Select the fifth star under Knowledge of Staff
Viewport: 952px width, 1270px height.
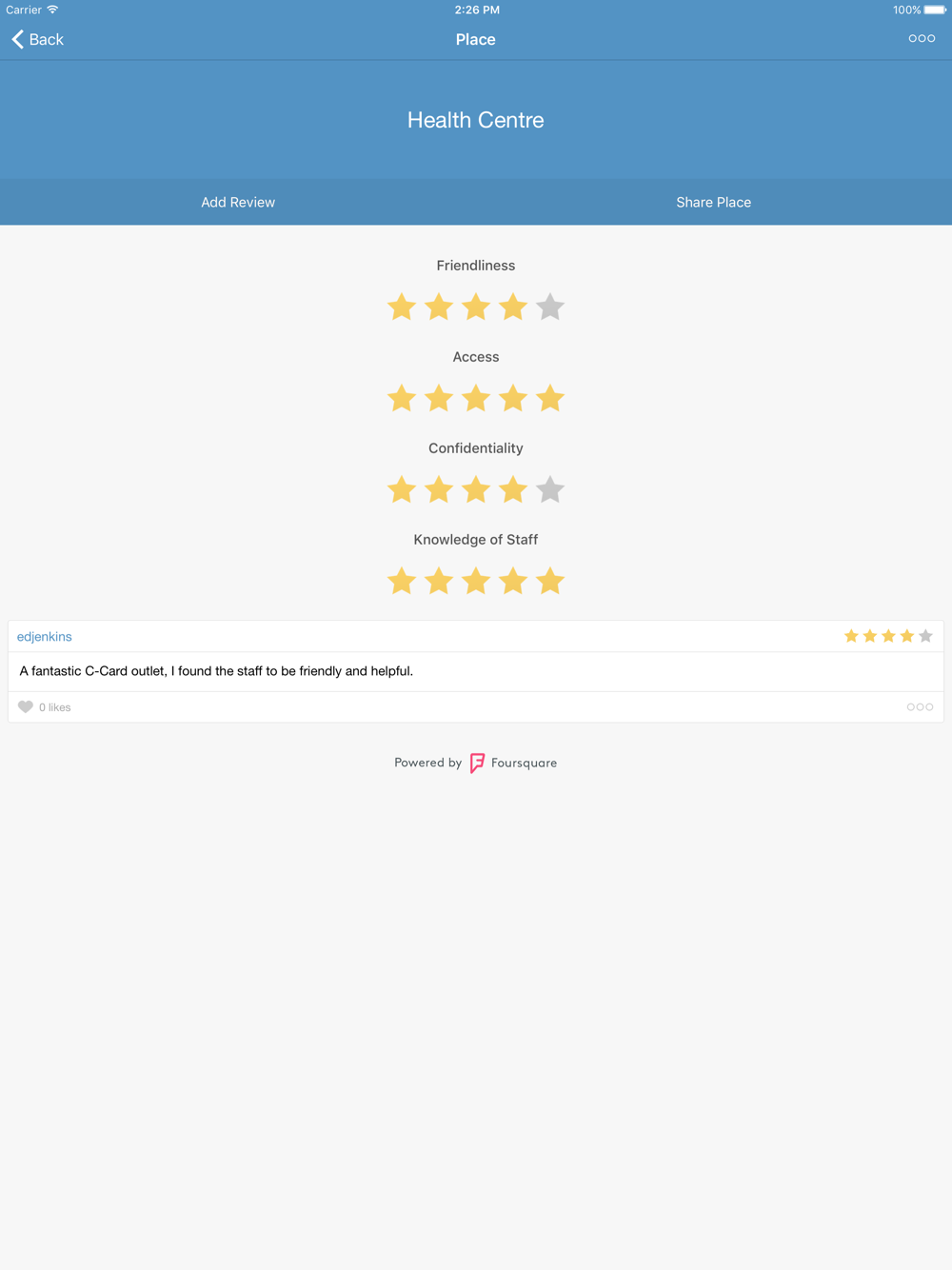pos(550,581)
